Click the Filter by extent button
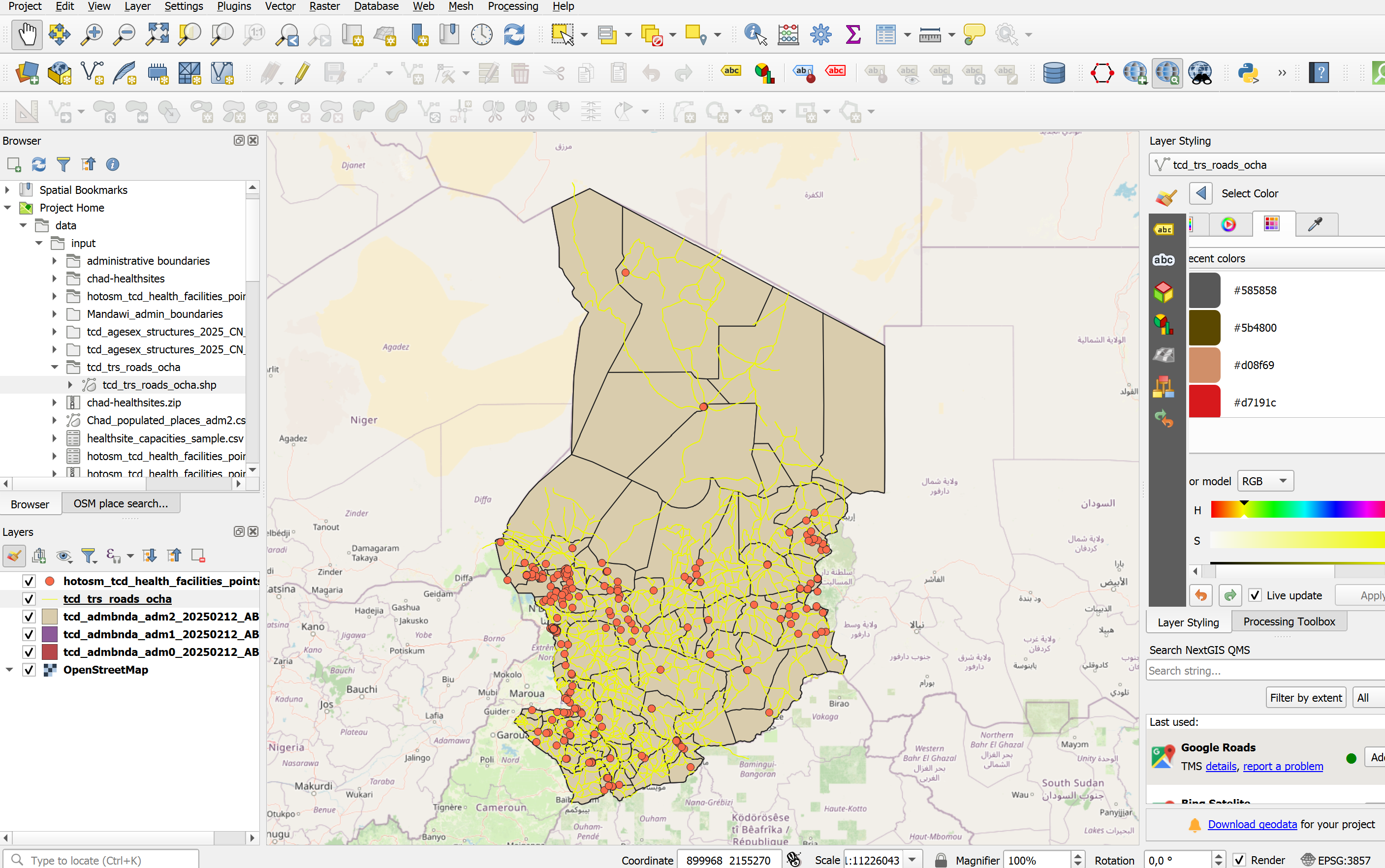1385x868 pixels. (x=1305, y=698)
